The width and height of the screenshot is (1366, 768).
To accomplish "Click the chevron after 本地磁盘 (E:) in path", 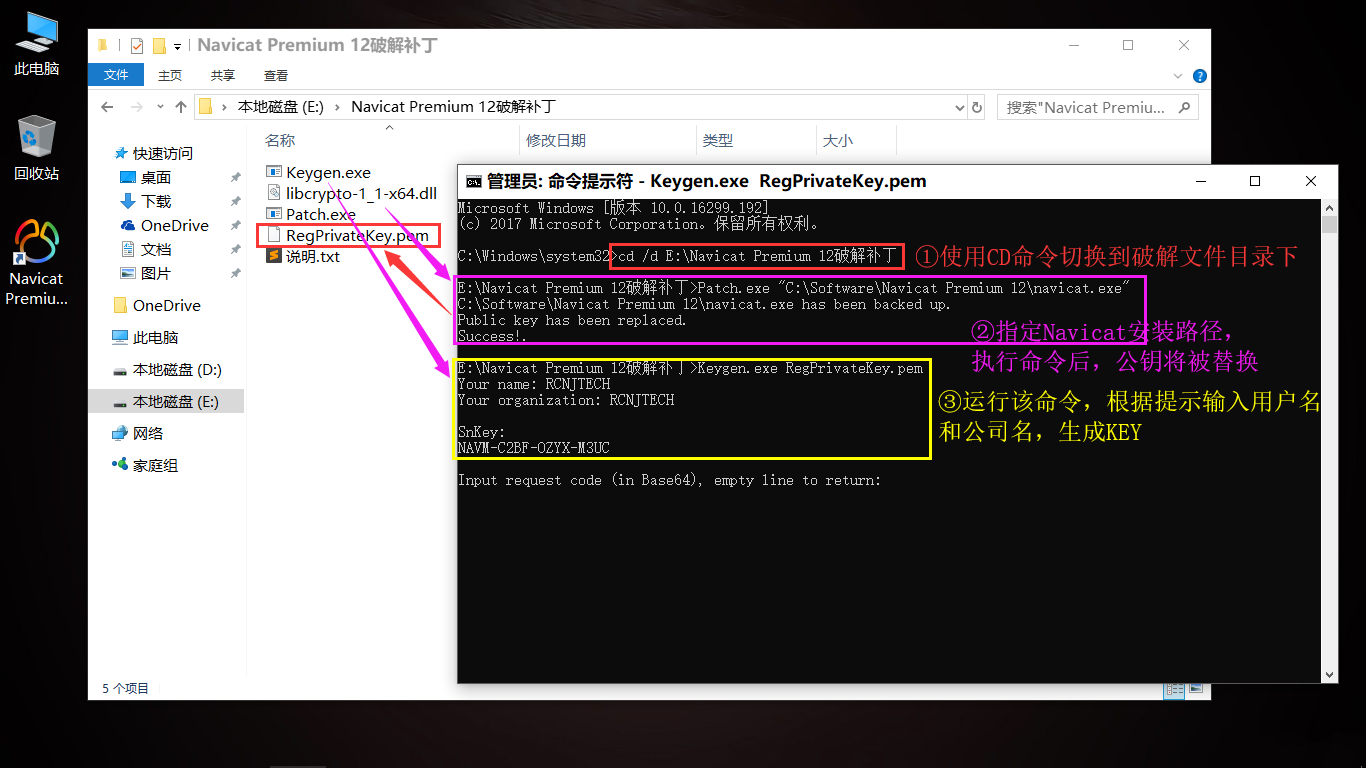I will pyautogui.click(x=338, y=107).
